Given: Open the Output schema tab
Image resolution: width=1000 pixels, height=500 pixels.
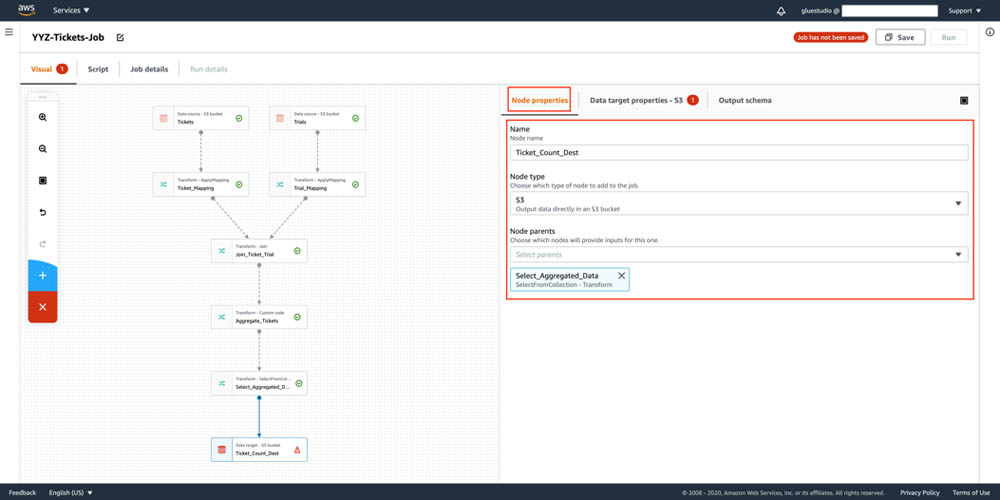Looking at the screenshot, I should point(745,100).
